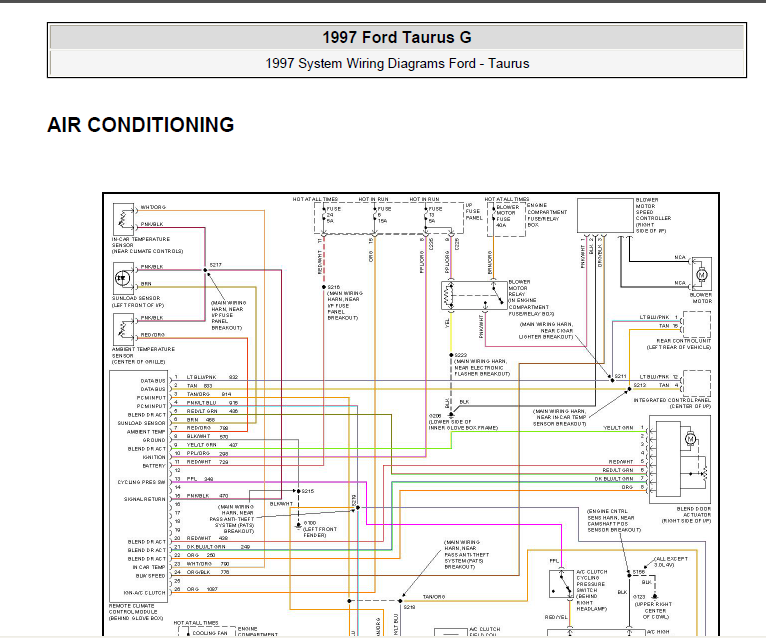Viewport: 766px width, 638px height.
Task: Click wire label "RED/WHT 438"
Action: click(x=207, y=538)
